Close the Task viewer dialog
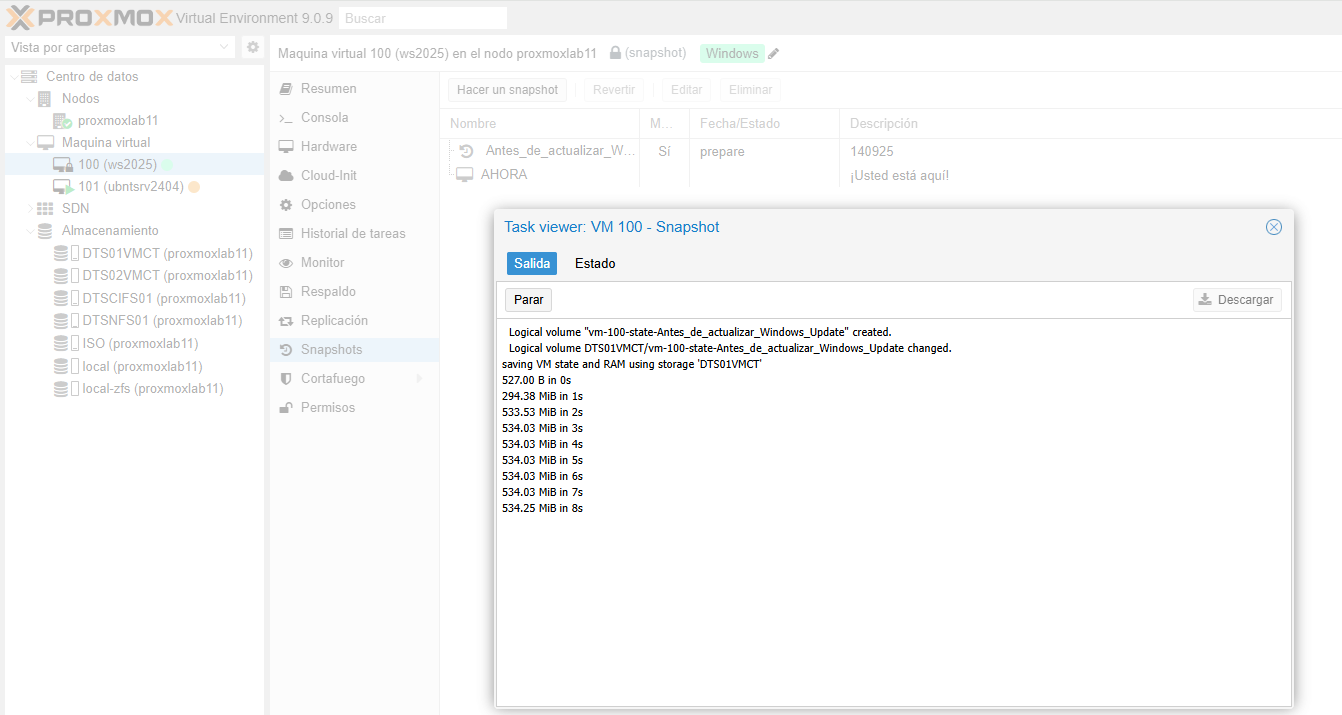This screenshot has height=715, width=1342. tap(1274, 227)
